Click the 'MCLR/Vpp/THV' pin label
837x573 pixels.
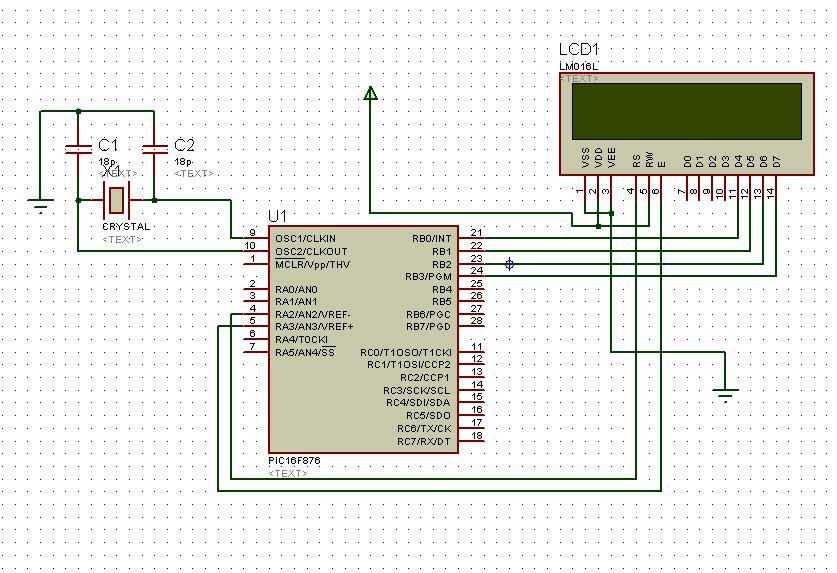coord(312,264)
